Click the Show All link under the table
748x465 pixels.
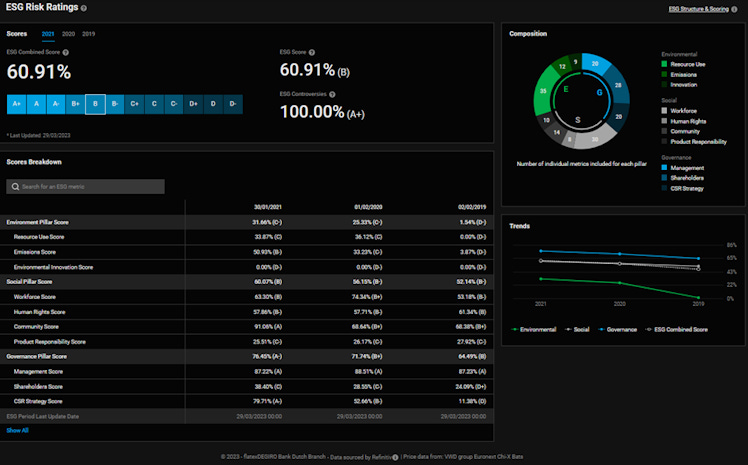18,430
